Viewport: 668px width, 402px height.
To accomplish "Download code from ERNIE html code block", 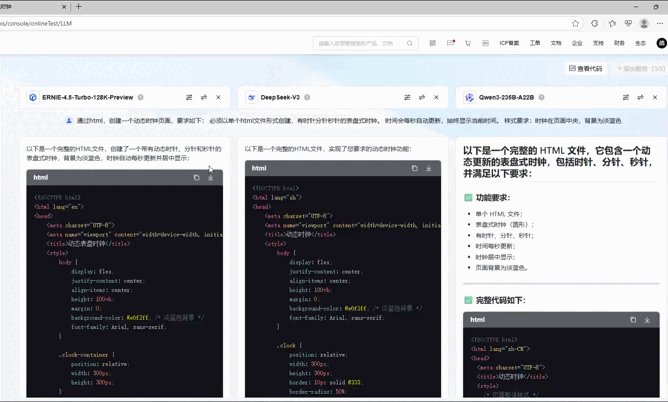I will (210, 178).
